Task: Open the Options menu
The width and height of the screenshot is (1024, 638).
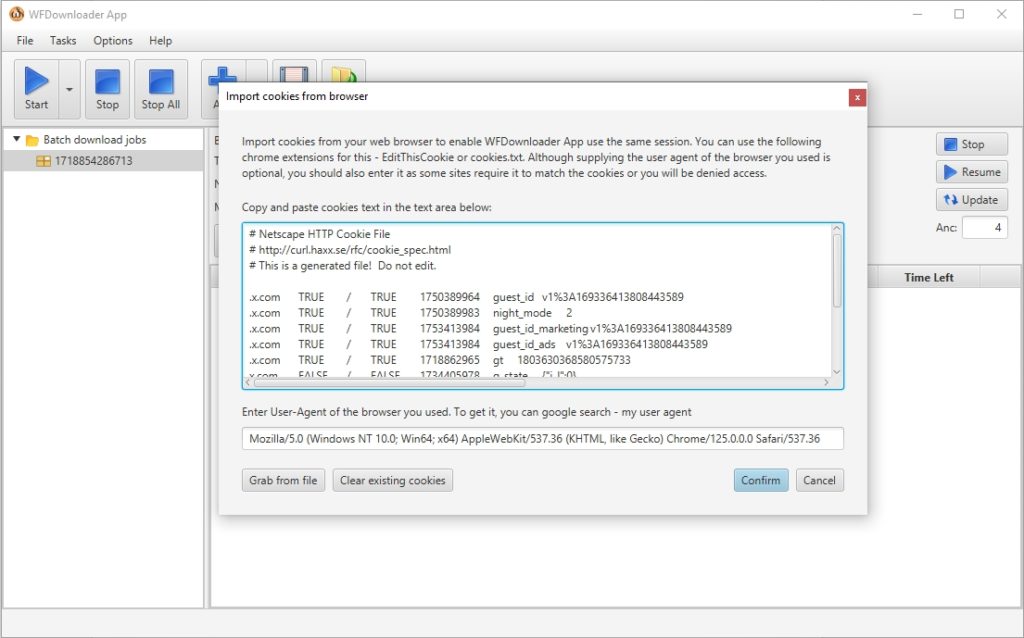Action: pos(112,40)
